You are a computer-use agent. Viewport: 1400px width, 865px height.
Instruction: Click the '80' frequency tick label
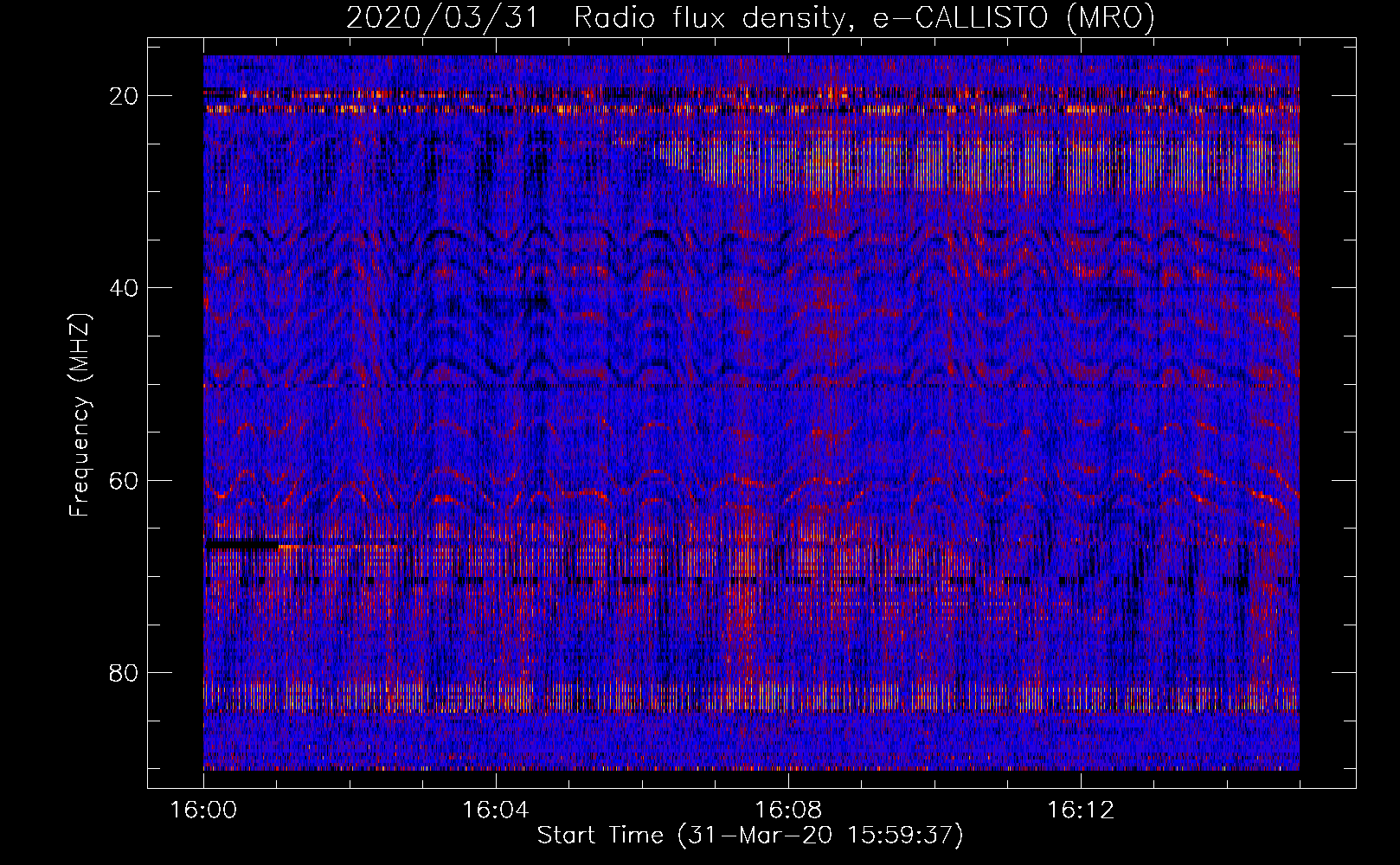125,672
